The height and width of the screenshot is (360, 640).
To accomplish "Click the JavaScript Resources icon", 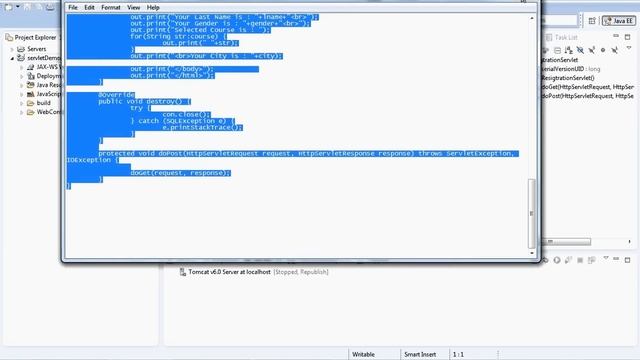I will (x=31, y=94).
